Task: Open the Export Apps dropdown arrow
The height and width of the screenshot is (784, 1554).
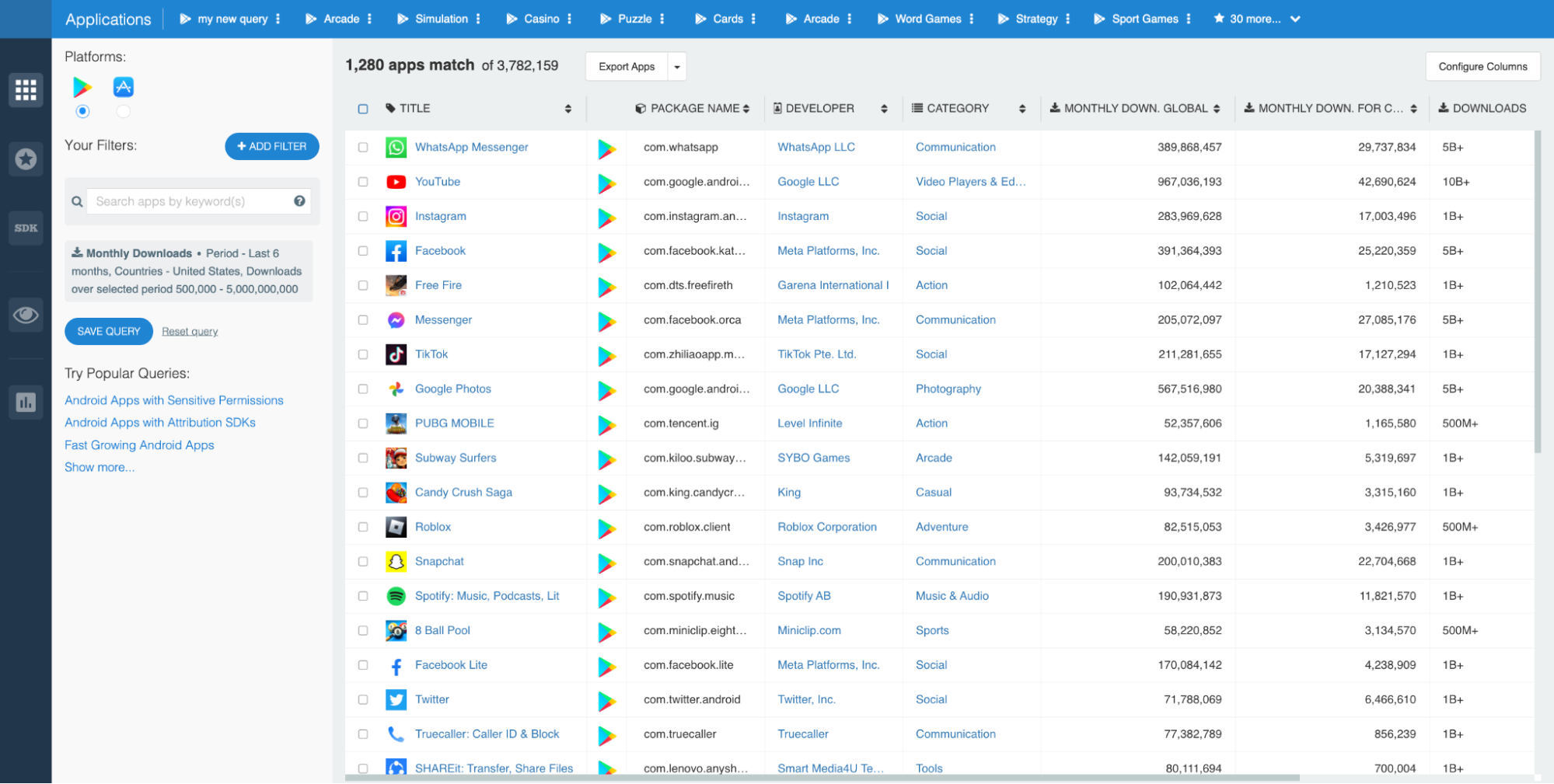Action: click(677, 67)
